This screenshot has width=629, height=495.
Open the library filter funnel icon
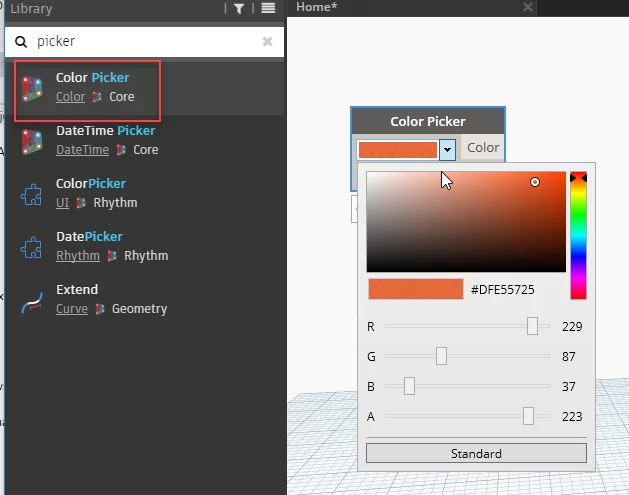(238, 9)
